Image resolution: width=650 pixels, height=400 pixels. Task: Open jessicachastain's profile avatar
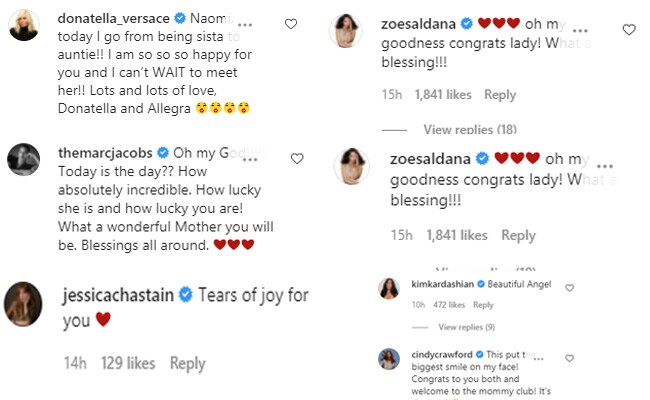coord(24,299)
